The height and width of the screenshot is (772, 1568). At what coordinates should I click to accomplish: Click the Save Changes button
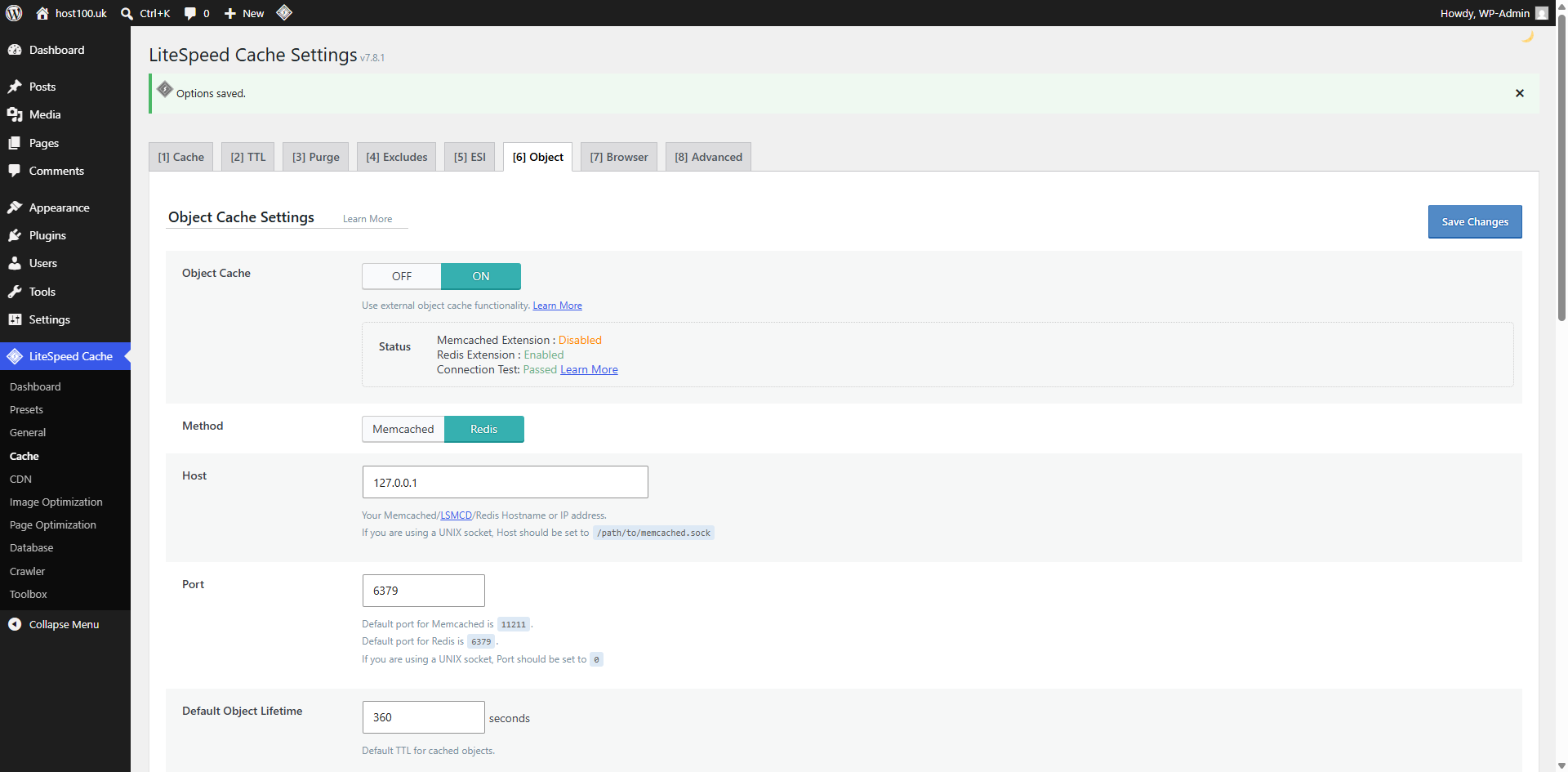[1475, 221]
